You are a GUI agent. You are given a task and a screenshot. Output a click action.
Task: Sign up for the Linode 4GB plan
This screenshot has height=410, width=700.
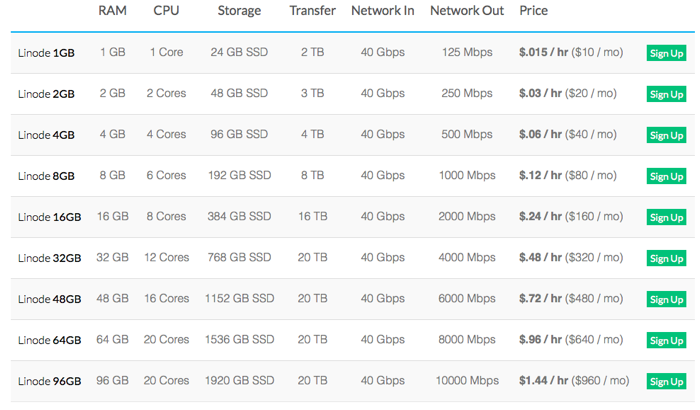pos(666,135)
